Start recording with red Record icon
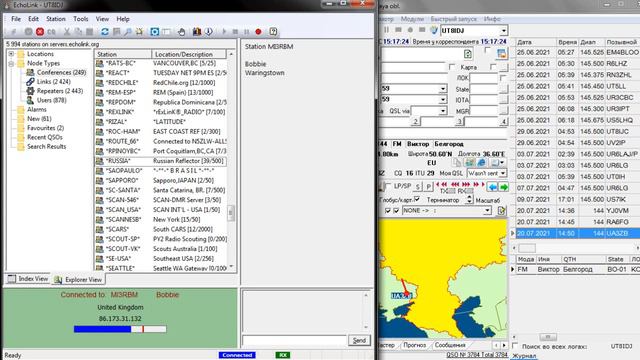 pyautogui.click(x=258, y=31)
